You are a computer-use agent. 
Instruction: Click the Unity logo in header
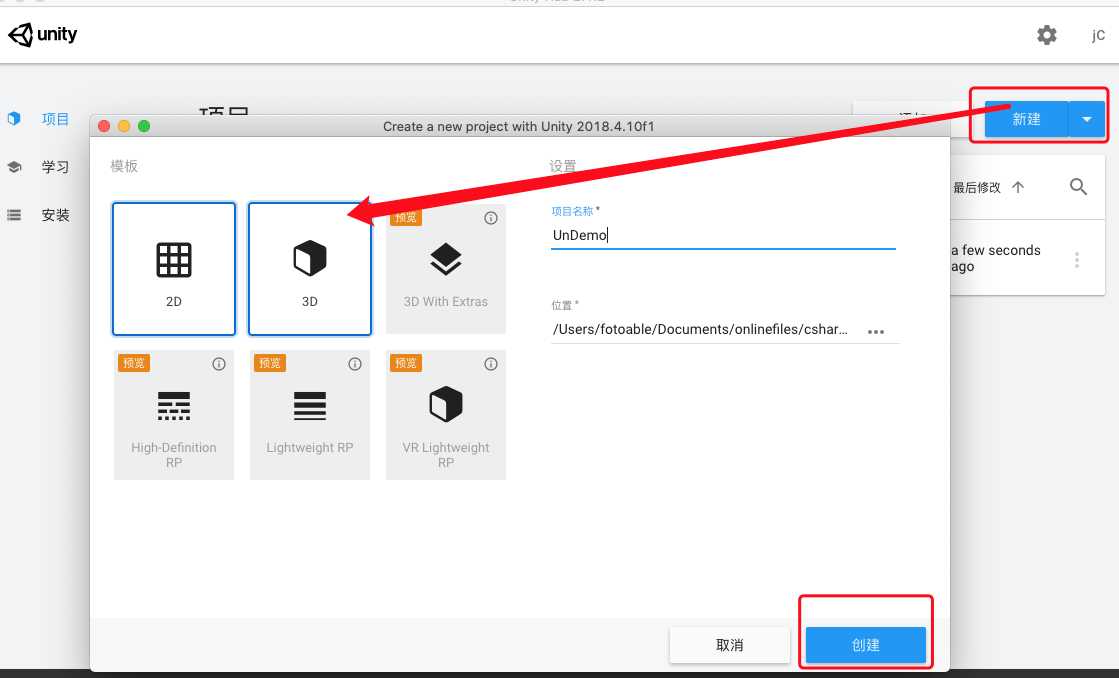[x=43, y=34]
